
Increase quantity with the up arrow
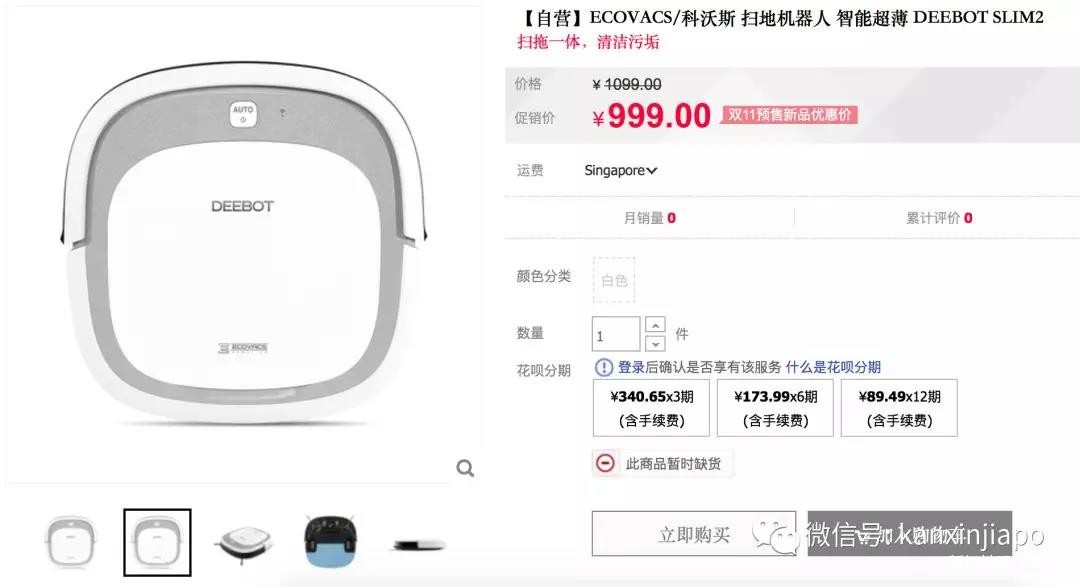(x=655, y=325)
